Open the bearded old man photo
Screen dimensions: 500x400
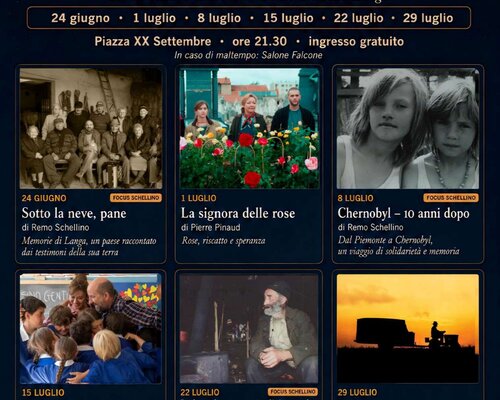point(249,328)
